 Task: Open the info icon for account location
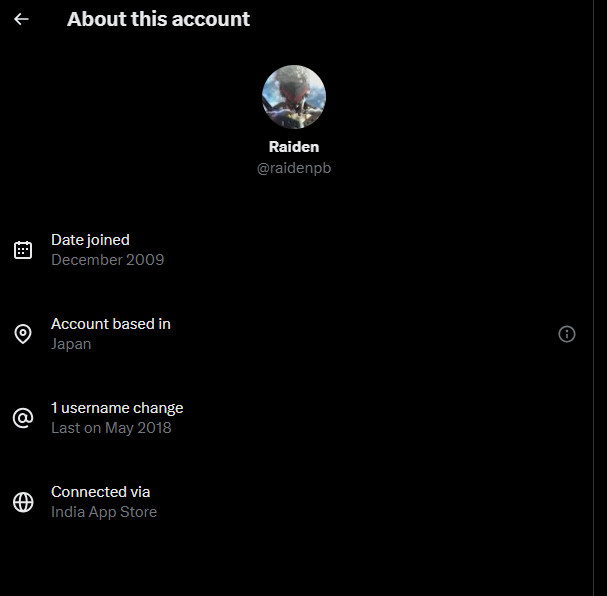coord(567,334)
